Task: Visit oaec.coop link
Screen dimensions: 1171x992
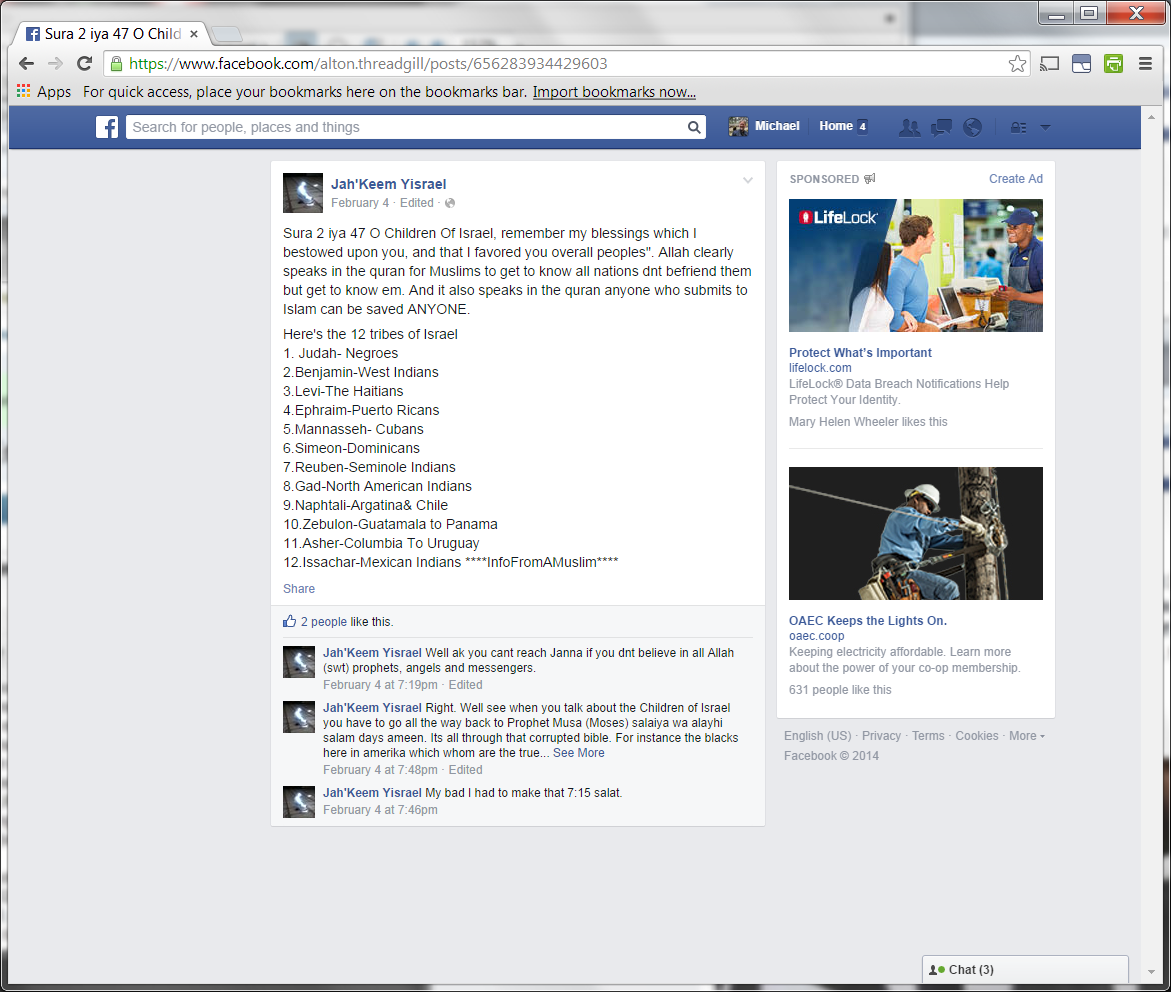Action: [816, 636]
